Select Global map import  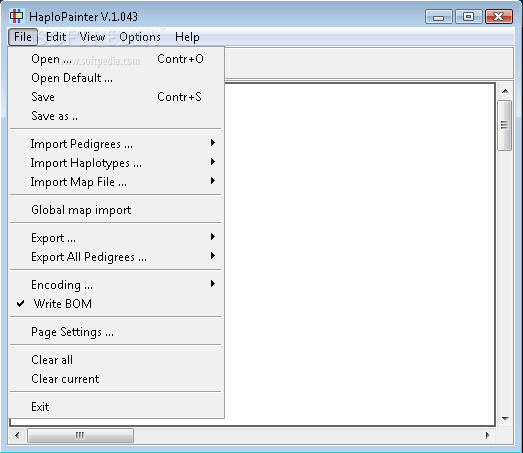pos(117,210)
